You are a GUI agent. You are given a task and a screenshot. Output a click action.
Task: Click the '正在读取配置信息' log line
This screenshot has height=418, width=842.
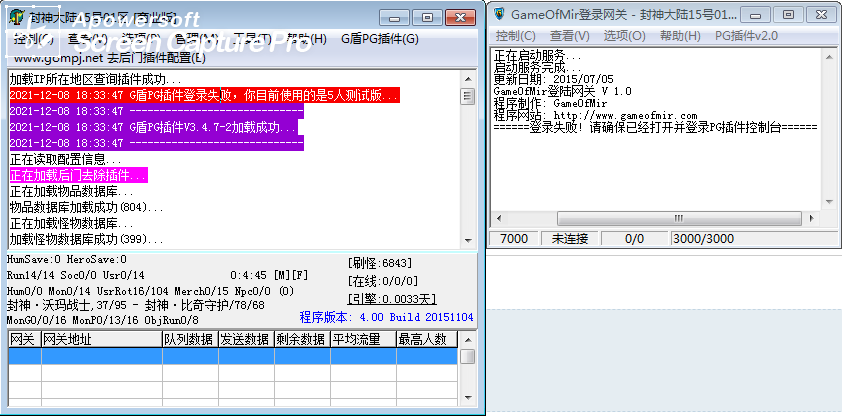66,160
